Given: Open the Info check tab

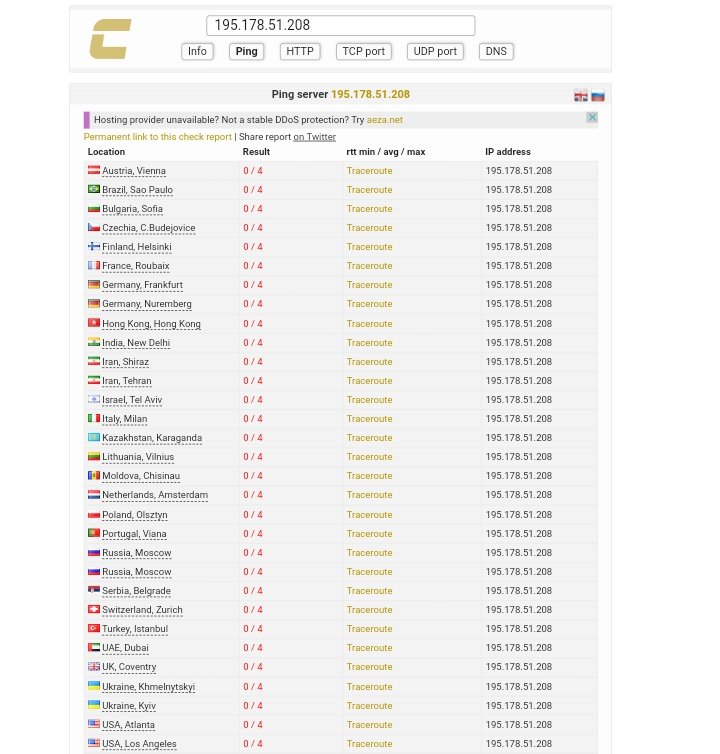Looking at the screenshot, I should (x=197, y=51).
